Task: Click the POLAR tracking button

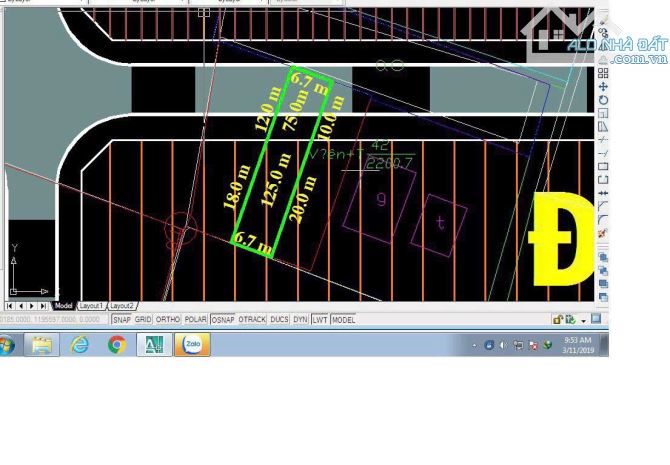Action: coord(195,320)
